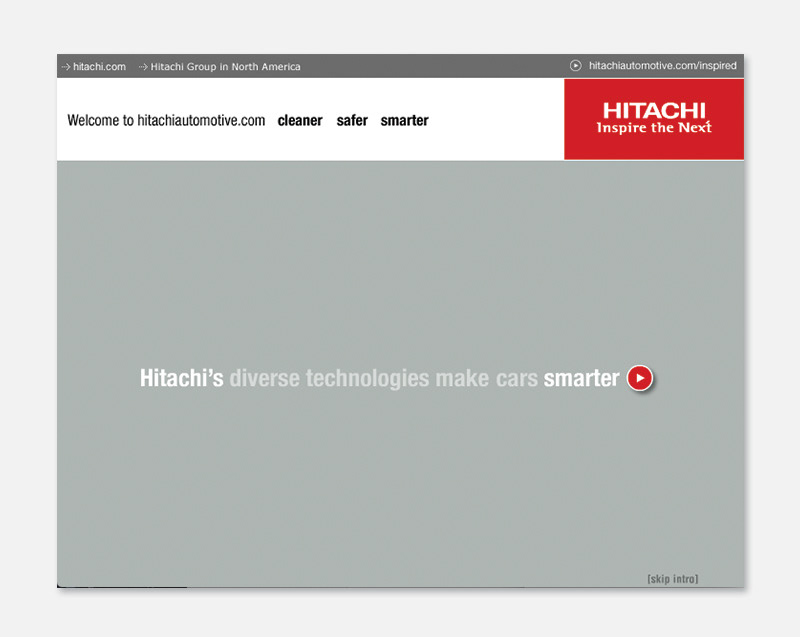Click the Hitachi Inspire the Next logo
The image size is (800, 637).
pos(654,119)
